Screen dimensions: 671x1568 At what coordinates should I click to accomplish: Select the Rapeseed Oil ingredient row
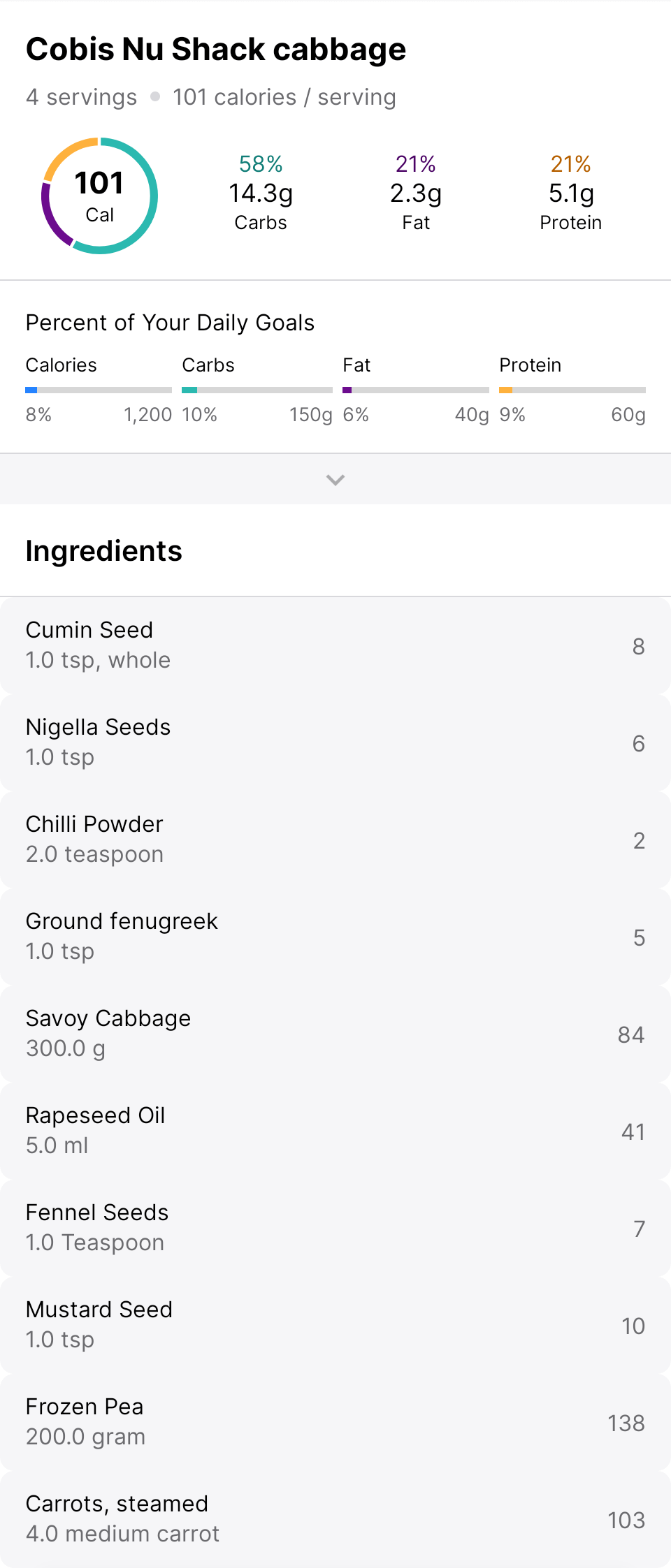point(335,1131)
